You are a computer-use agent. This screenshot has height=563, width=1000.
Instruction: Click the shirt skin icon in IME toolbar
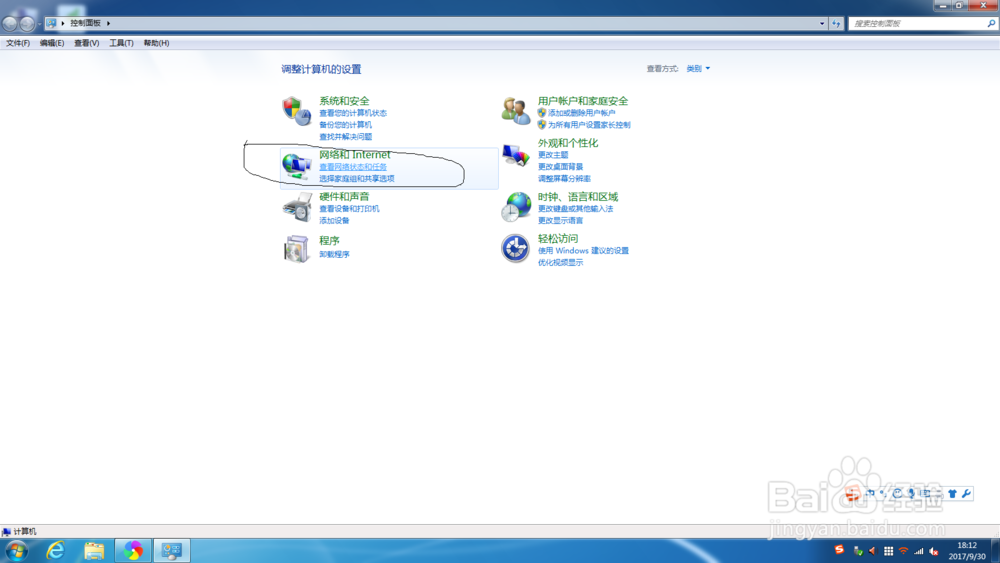click(x=952, y=494)
